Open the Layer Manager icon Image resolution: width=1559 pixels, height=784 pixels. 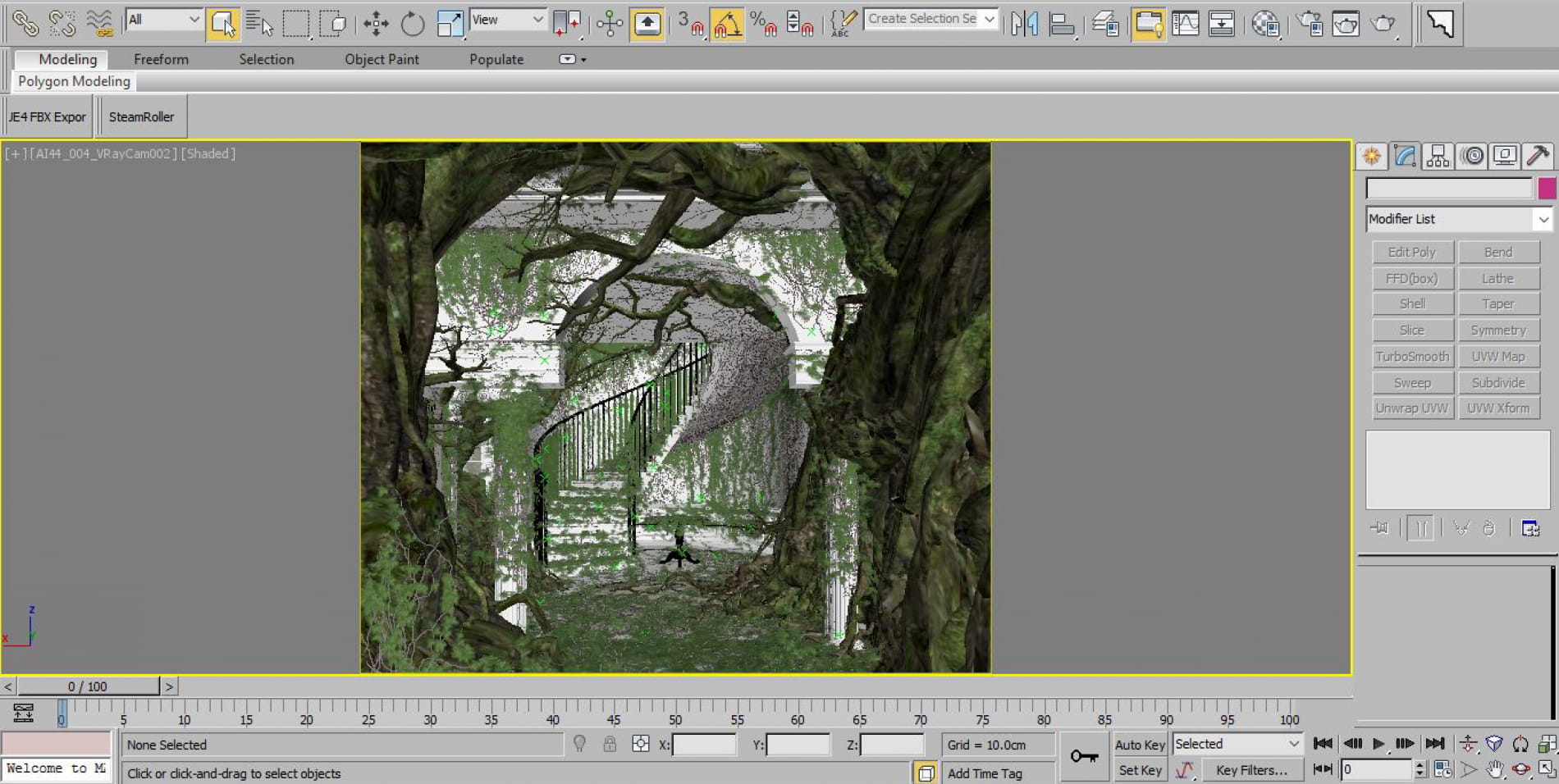pyautogui.click(x=1105, y=23)
